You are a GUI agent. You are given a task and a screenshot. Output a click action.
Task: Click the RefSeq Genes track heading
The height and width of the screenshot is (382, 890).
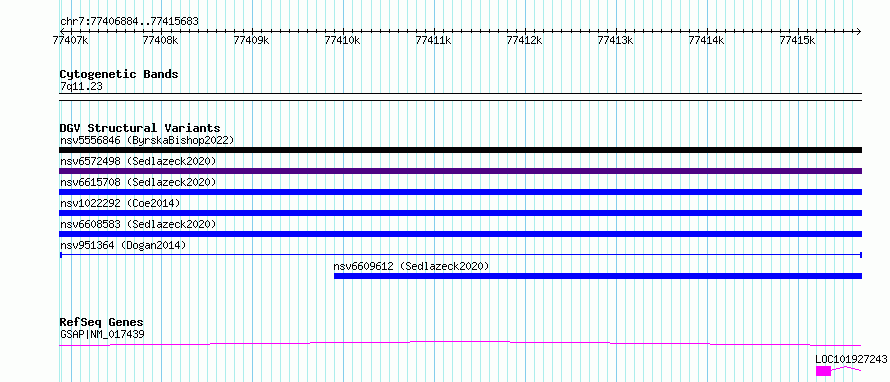click(x=102, y=322)
